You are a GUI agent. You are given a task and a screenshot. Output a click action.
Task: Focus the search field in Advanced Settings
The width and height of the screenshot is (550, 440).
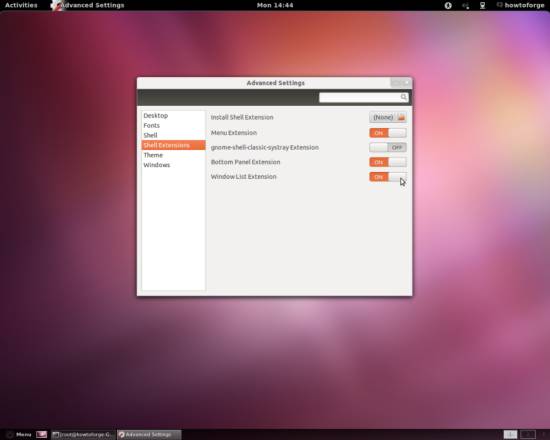pos(364,97)
